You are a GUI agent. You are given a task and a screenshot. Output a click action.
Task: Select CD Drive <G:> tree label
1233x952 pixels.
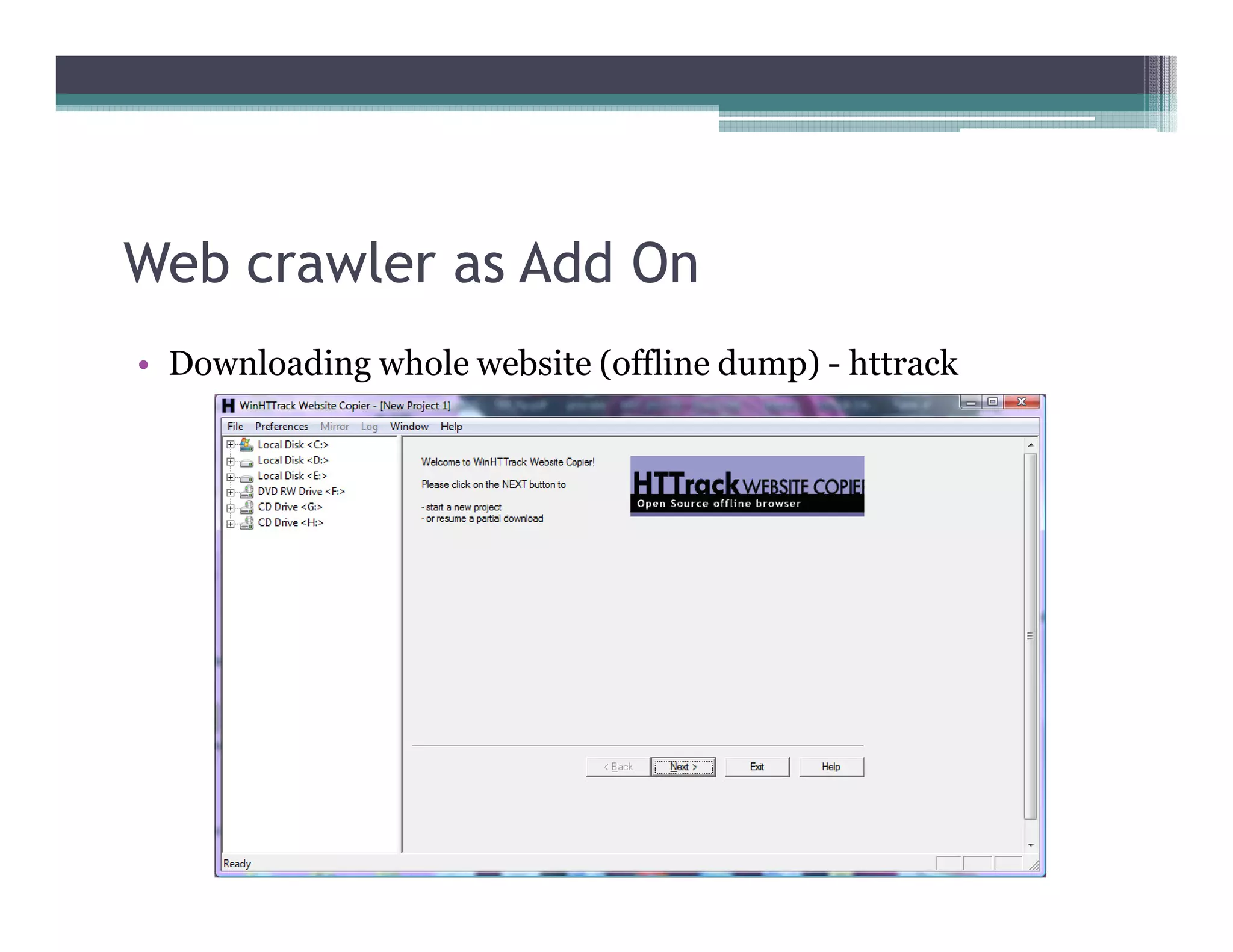click(x=290, y=507)
